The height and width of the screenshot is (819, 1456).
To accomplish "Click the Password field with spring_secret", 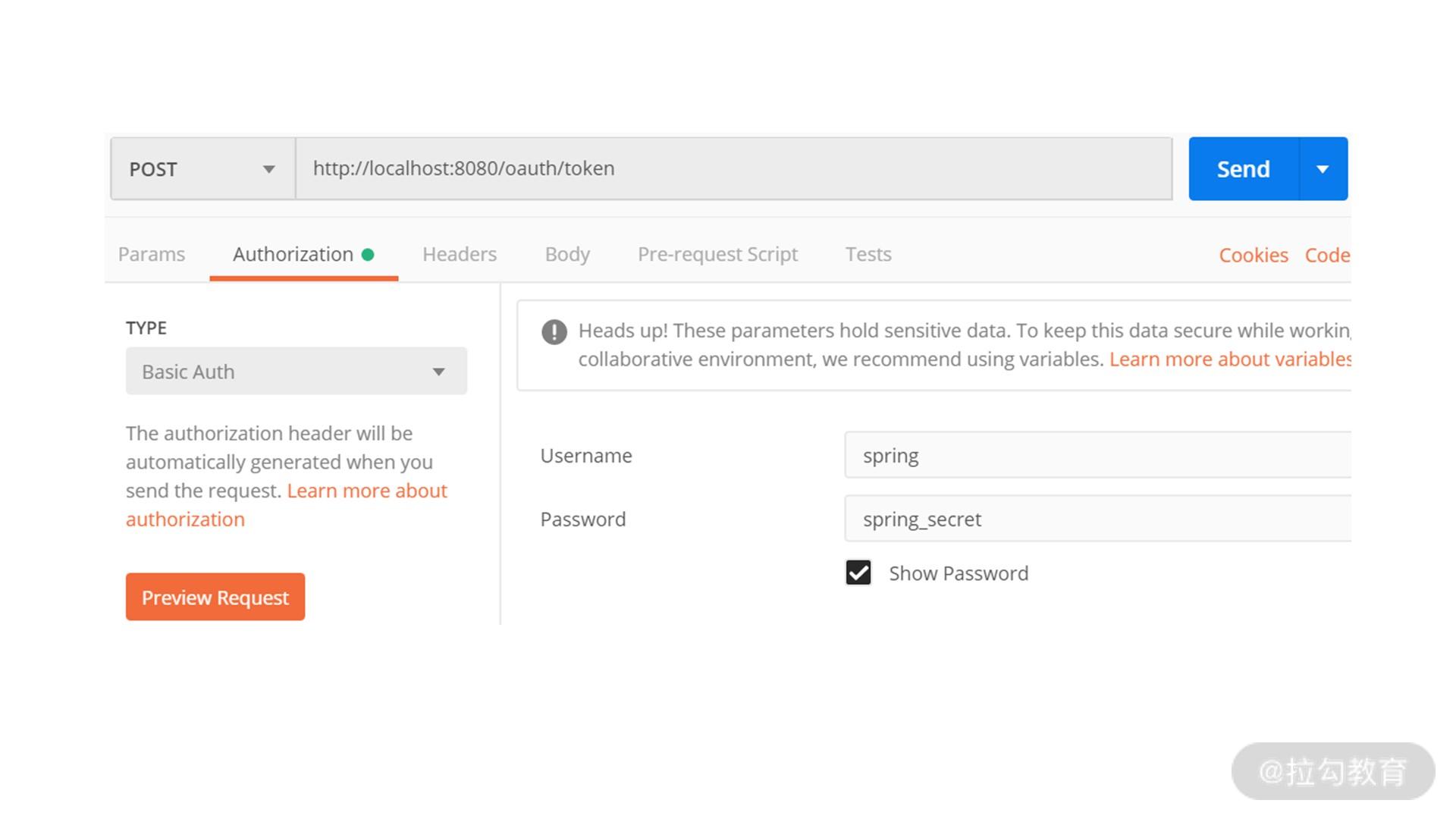I will tap(1097, 519).
